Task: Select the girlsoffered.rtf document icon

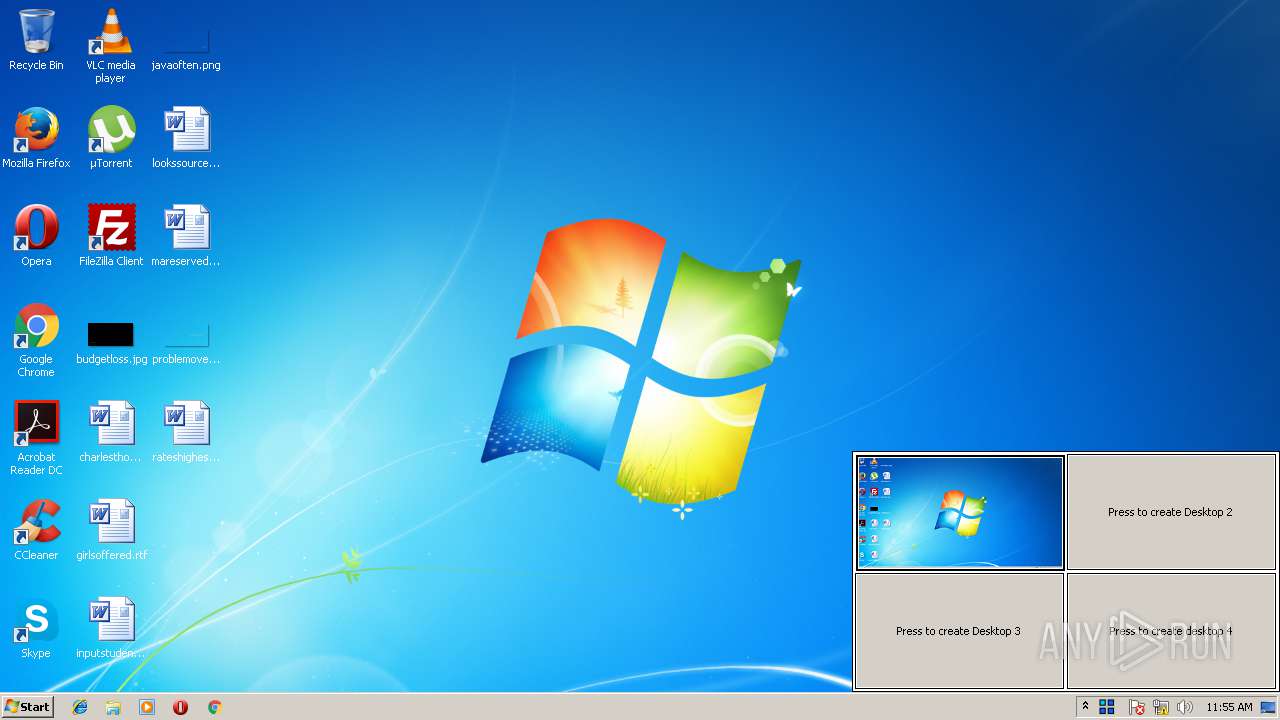Action: coord(110,530)
